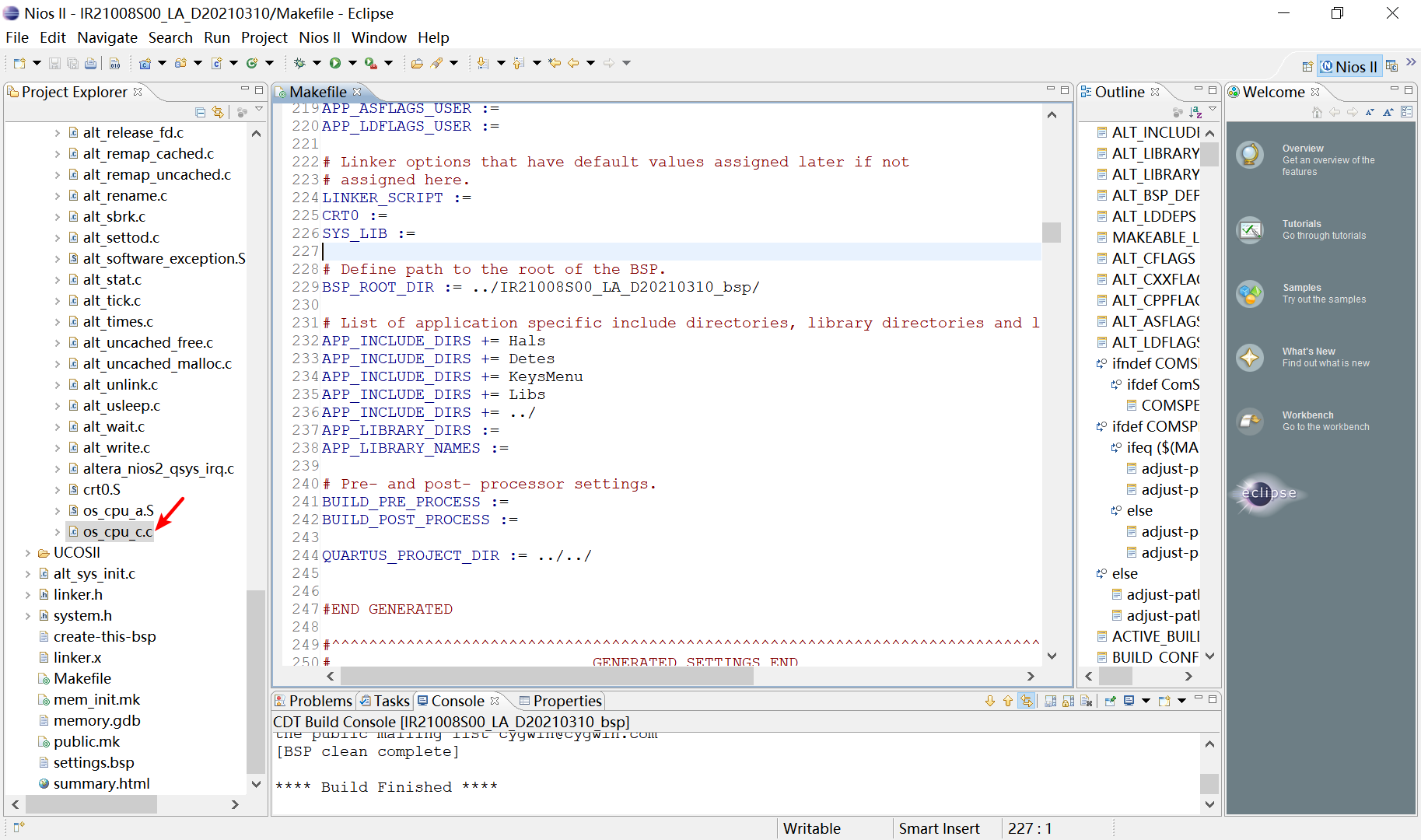The width and height of the screenshot is (1421, 840).
Task: Switch to the Properties tab
Action: click(560, 701)
